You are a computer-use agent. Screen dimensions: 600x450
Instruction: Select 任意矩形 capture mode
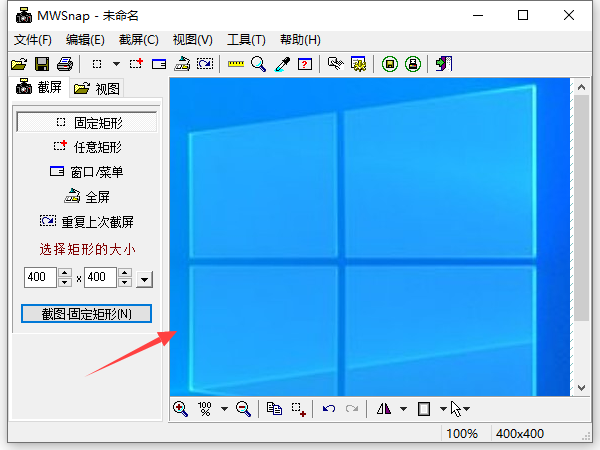click(x=88, y=147)
